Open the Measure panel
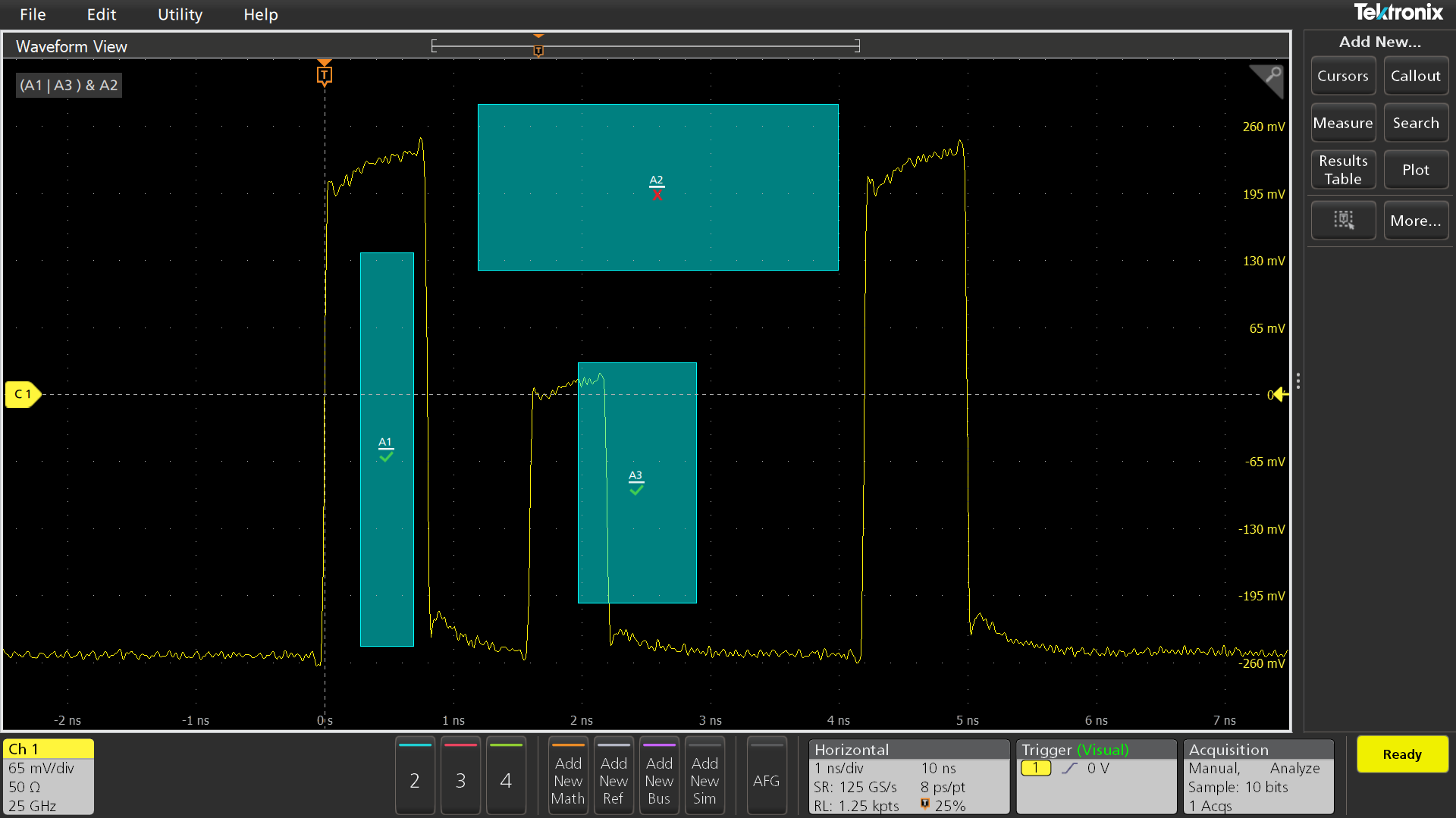Image resolution: width=1456 pixels, height=818 pixels. (1343, 123)
